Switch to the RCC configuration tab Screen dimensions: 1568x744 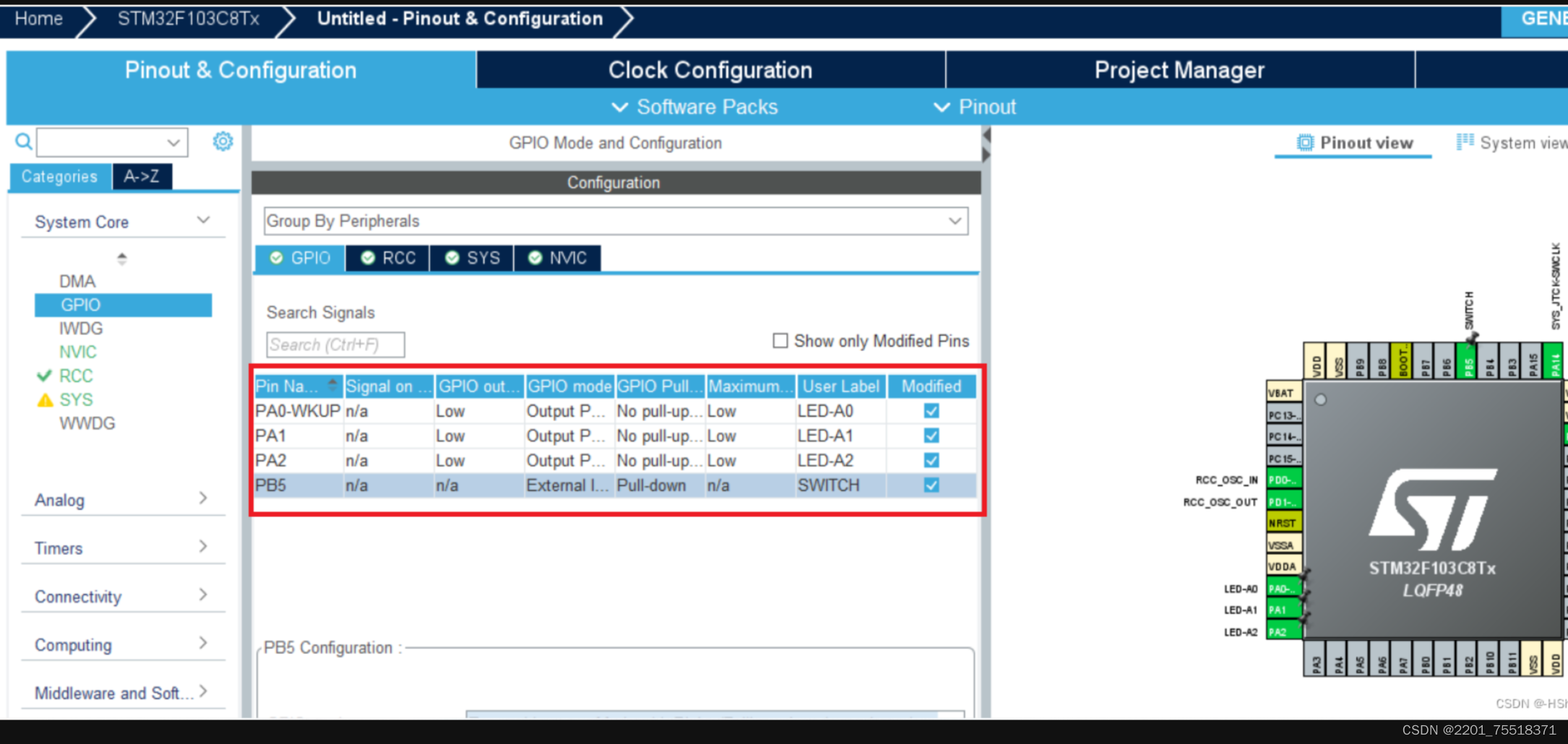pos(388,258)
